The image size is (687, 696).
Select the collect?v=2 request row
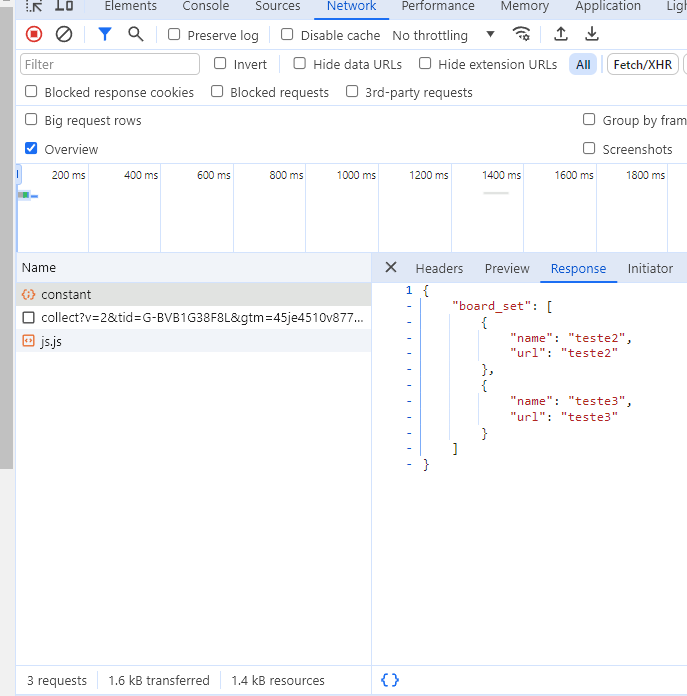[193, 317]
